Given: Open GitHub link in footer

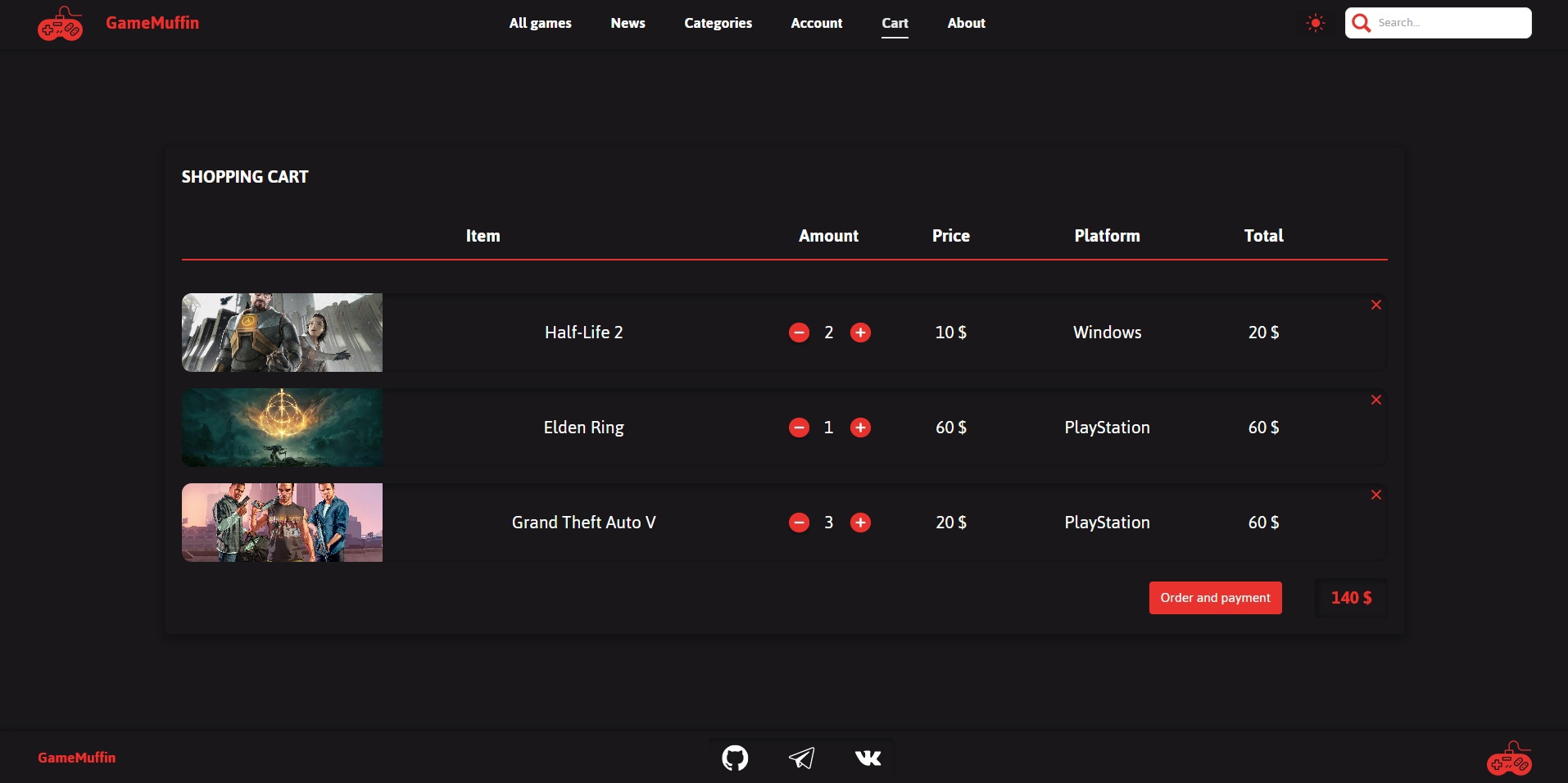Looking at the screenshot, I should [x=735, y=758].
